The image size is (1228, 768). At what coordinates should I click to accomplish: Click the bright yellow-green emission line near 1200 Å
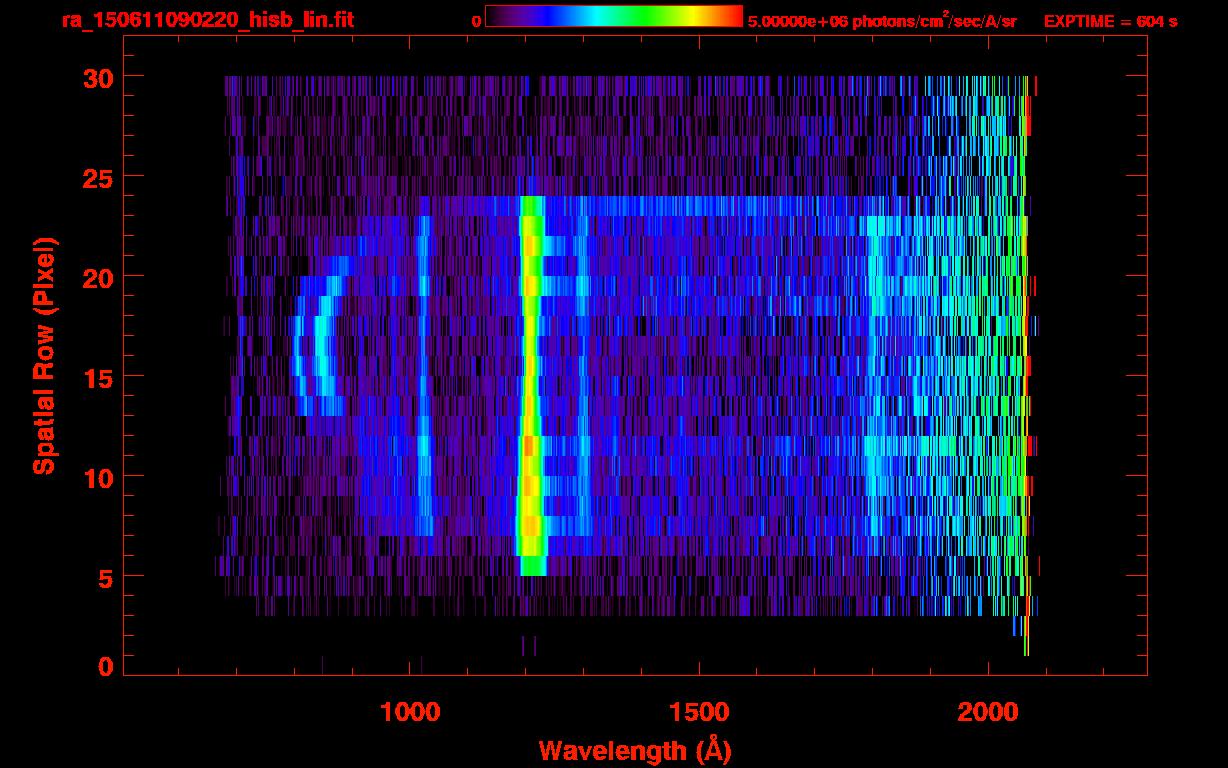[x=530, y=380]
